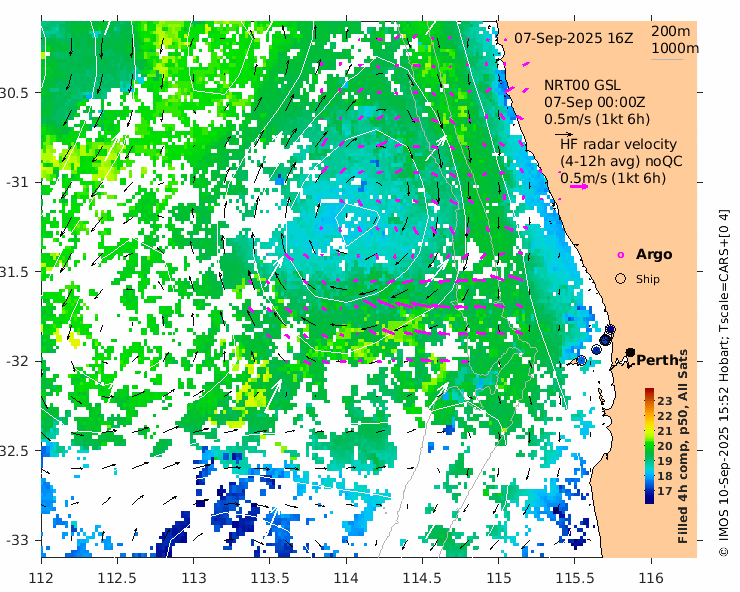740x592 pixels.
Task: Click the '1000m' depth contour label
Action: point(675,49)
